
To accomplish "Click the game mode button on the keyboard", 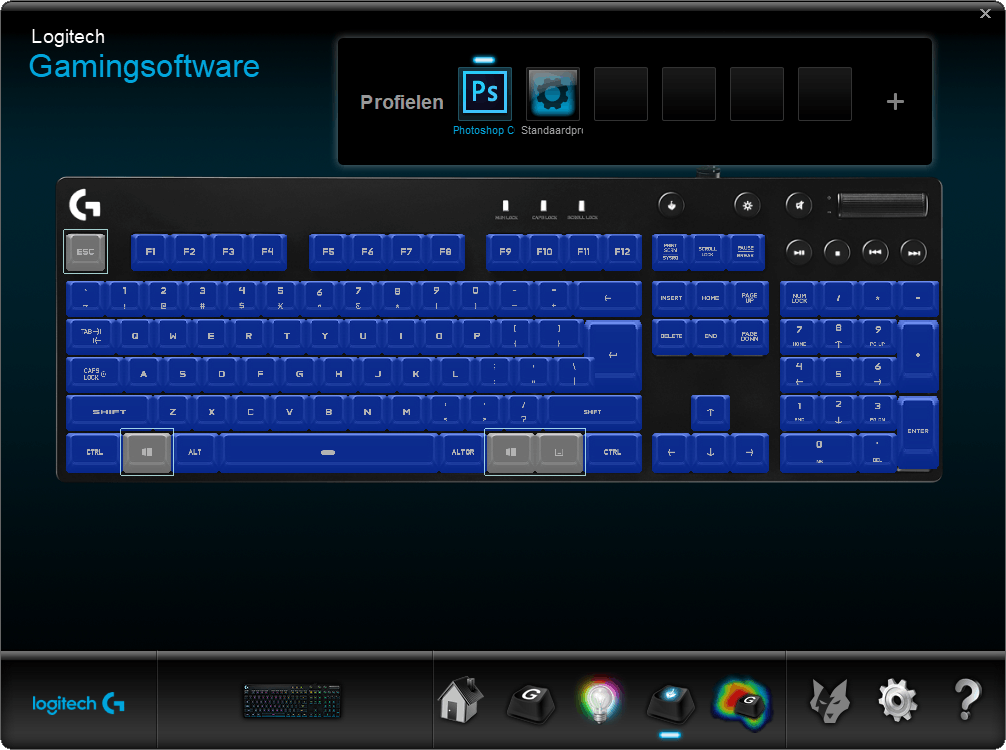I will [x=671, y=205].
